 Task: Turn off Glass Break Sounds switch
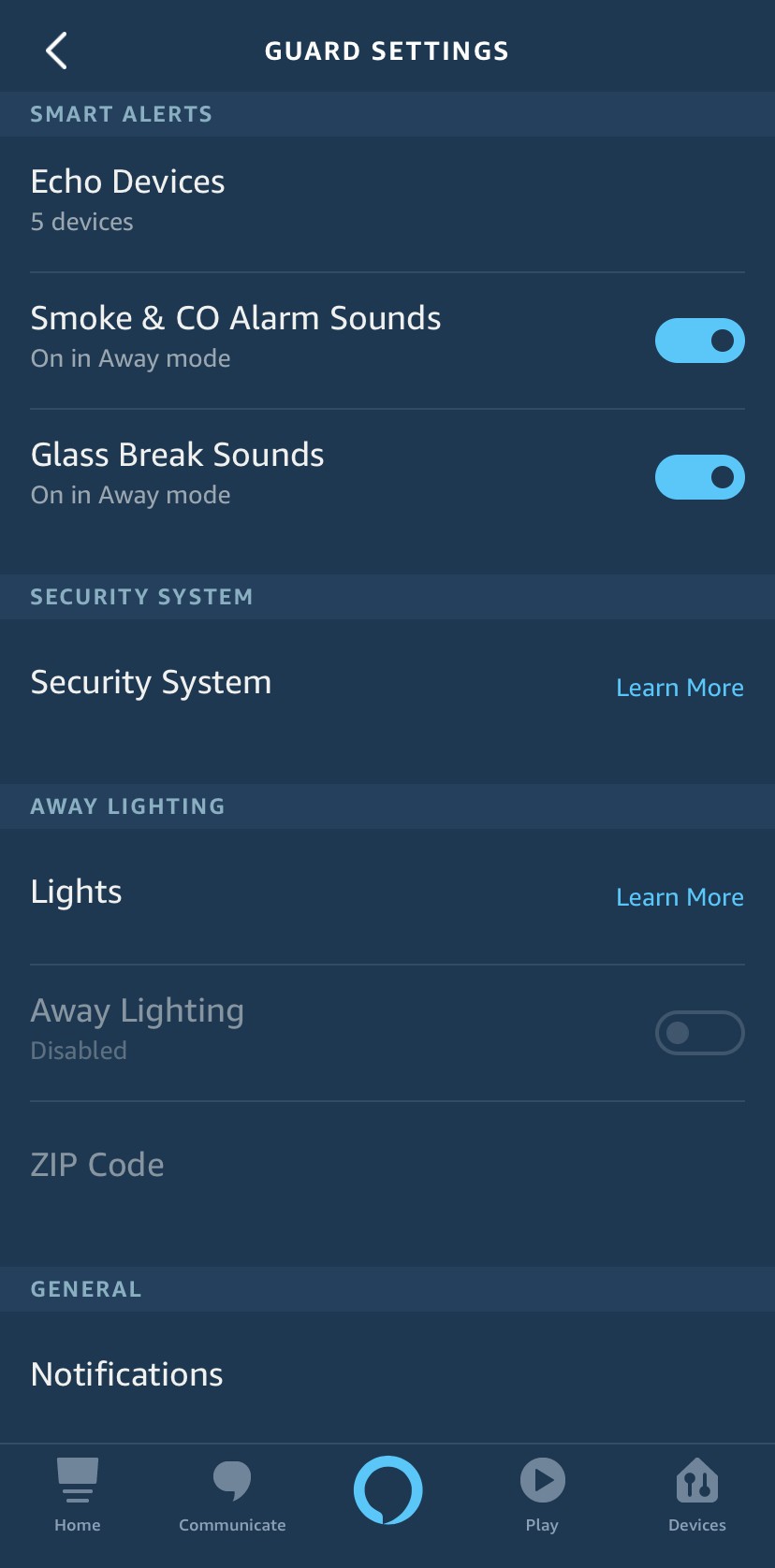coord(699,477)
